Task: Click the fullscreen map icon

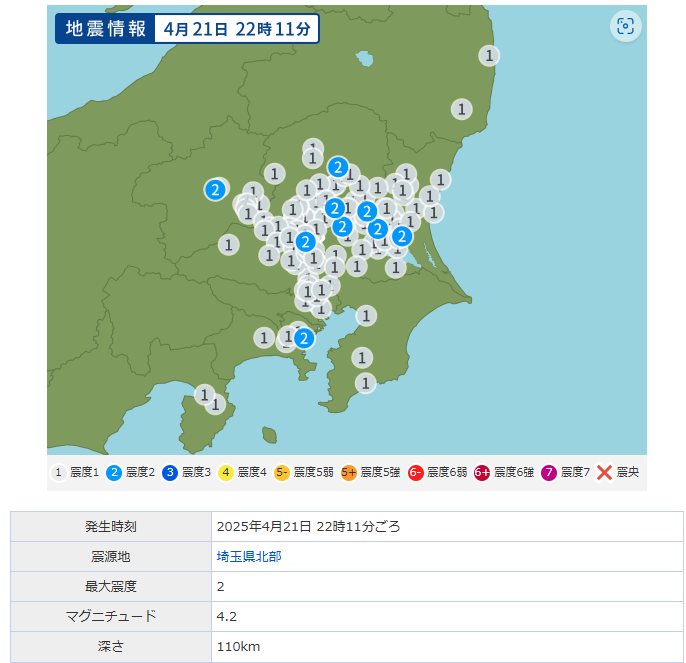Action: (x=625, y=27)
